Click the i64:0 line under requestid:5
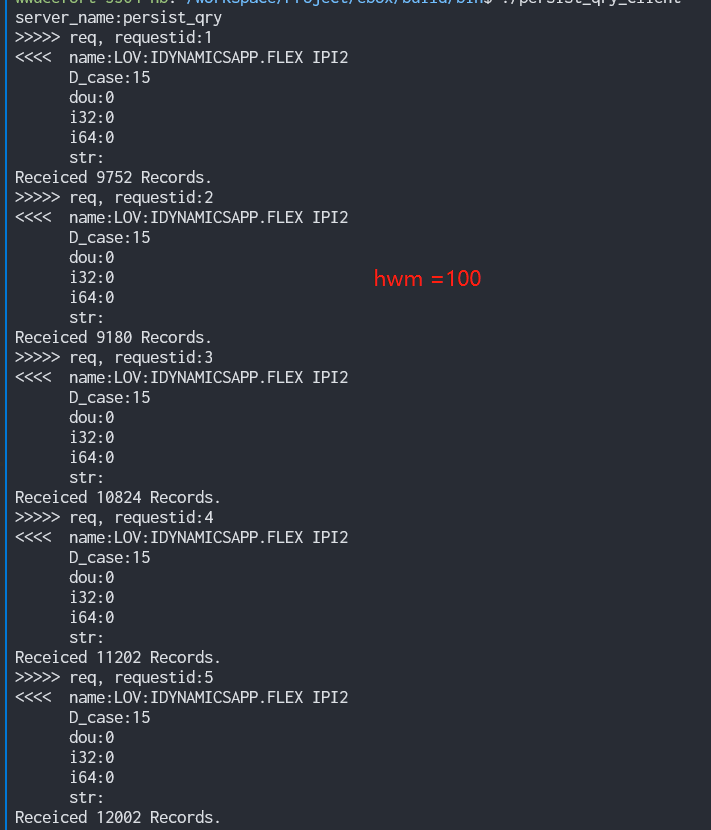 (92, 777)
